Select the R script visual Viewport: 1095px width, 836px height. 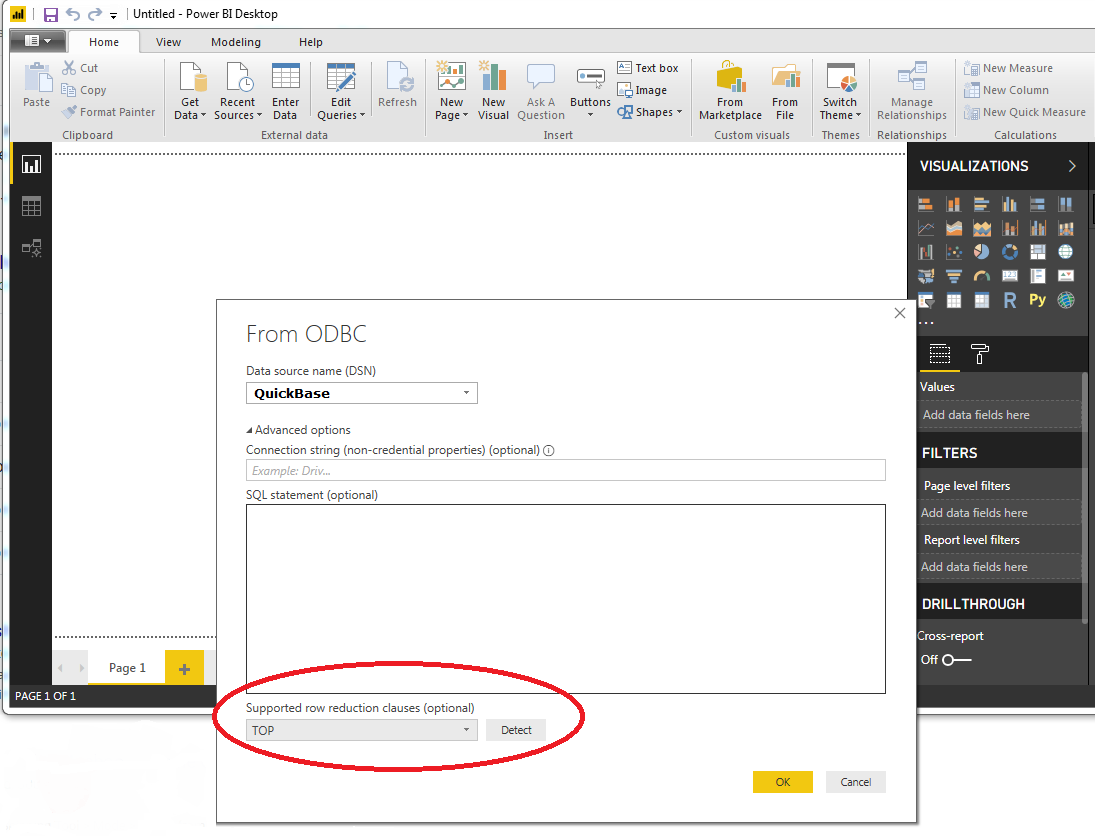click(1010, 300)
